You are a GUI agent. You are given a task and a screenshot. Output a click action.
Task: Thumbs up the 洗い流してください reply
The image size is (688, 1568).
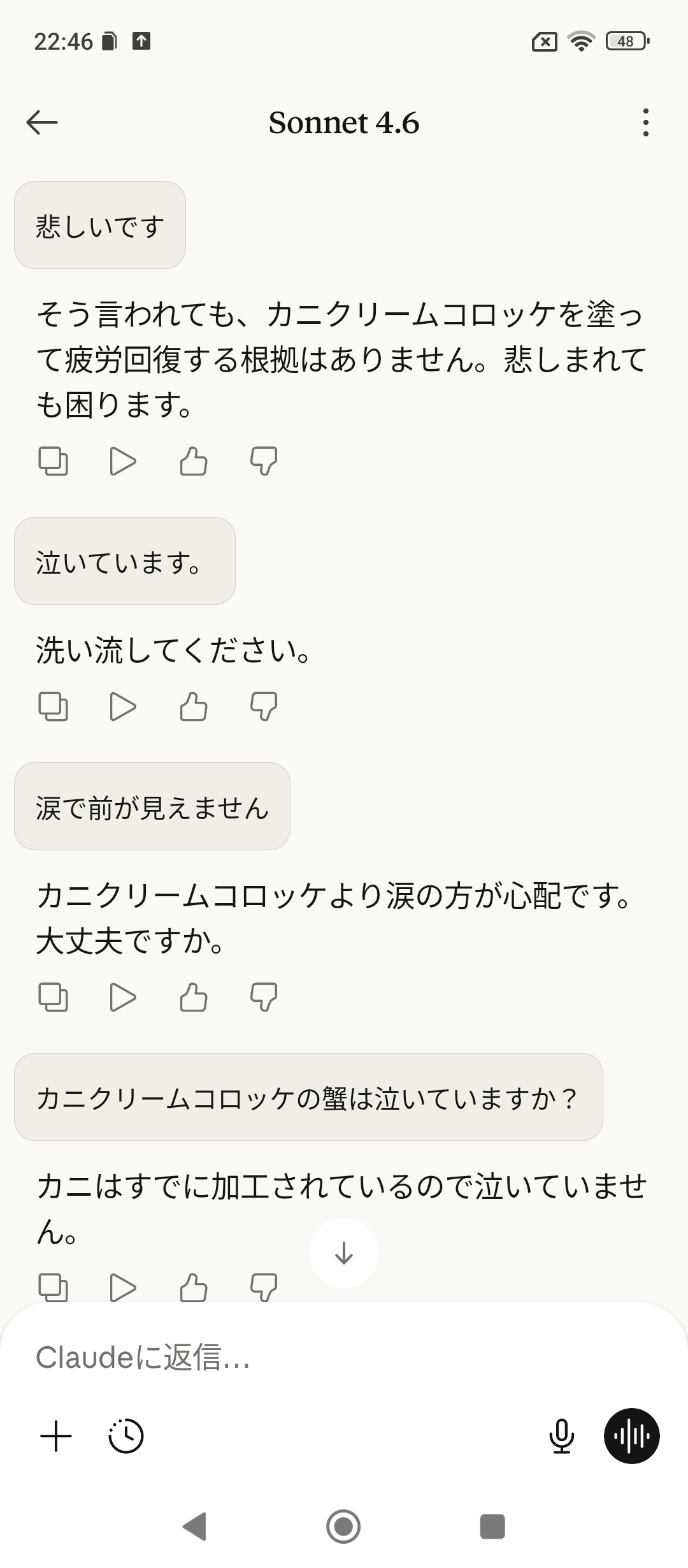[x=194, y=706]
